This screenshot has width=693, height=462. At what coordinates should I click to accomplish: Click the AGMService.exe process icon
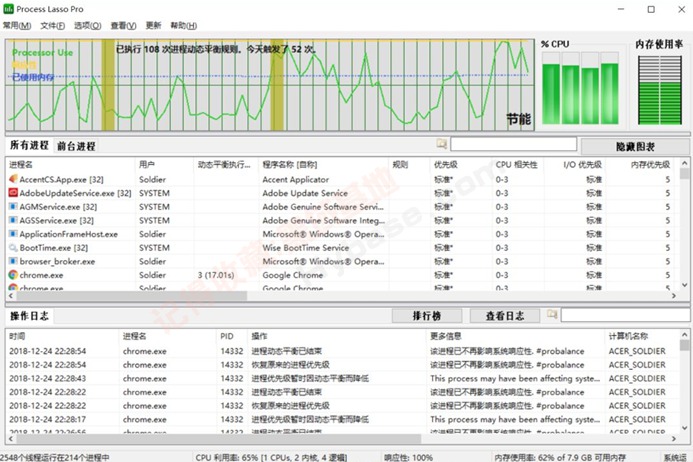[13, 206]
